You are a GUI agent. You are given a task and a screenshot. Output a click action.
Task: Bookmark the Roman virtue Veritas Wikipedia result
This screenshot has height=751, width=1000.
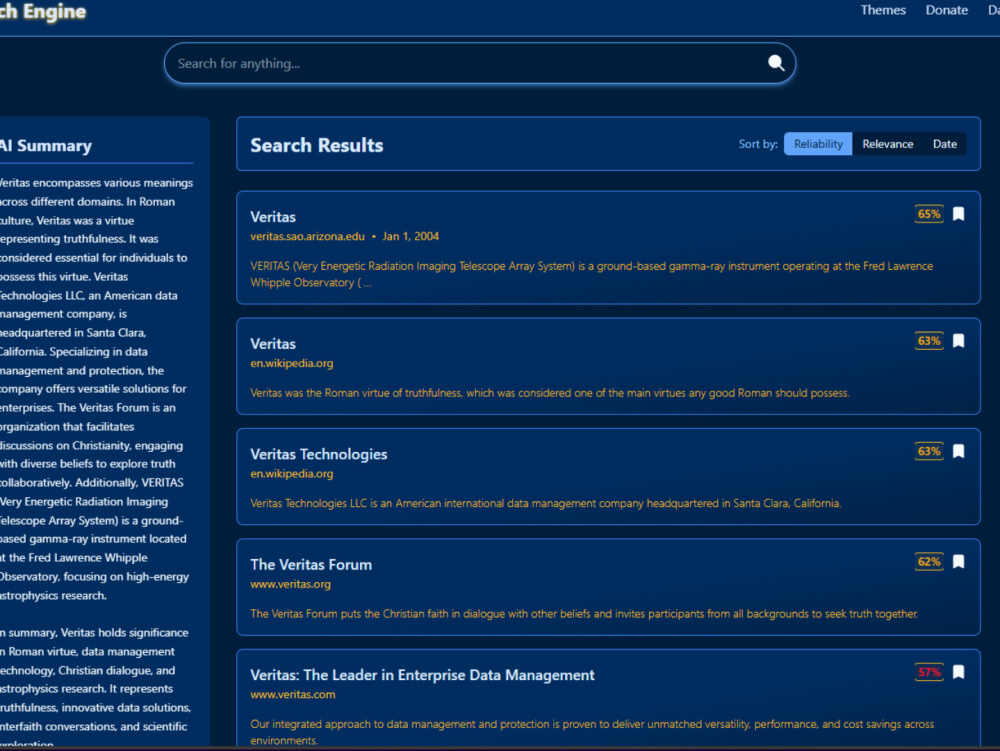point(958,341)
